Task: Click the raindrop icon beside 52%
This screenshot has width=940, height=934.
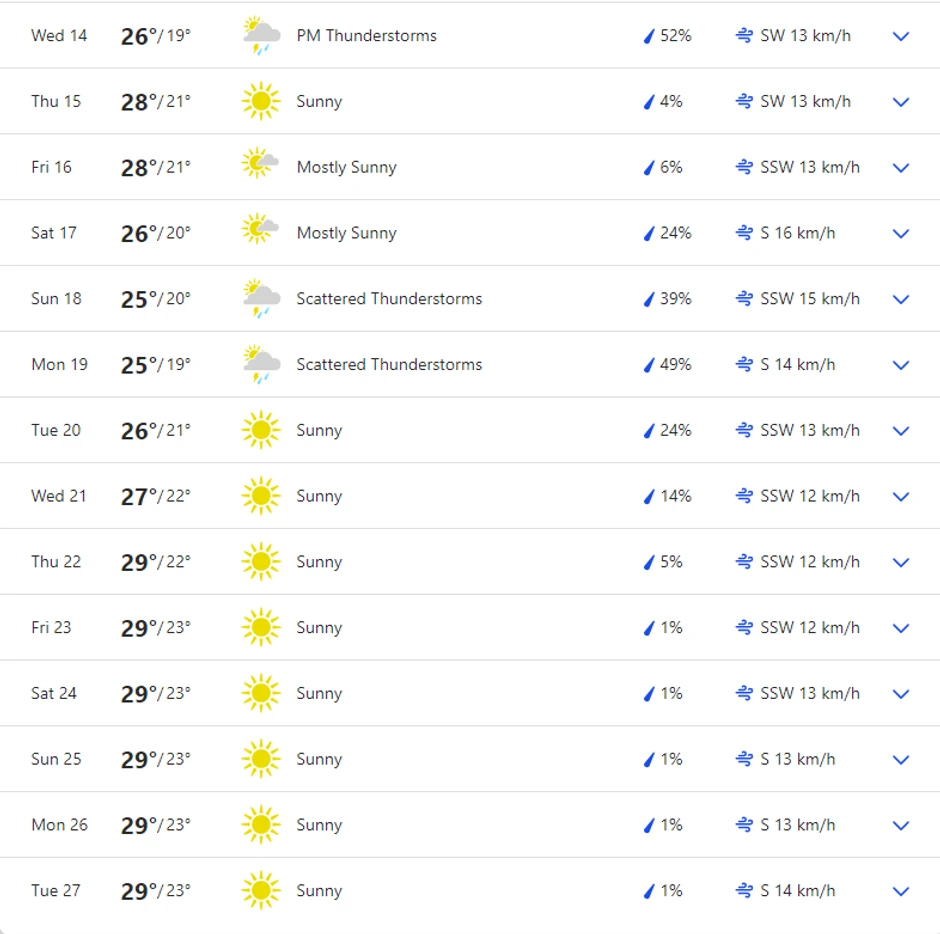Action: (648, 36)
